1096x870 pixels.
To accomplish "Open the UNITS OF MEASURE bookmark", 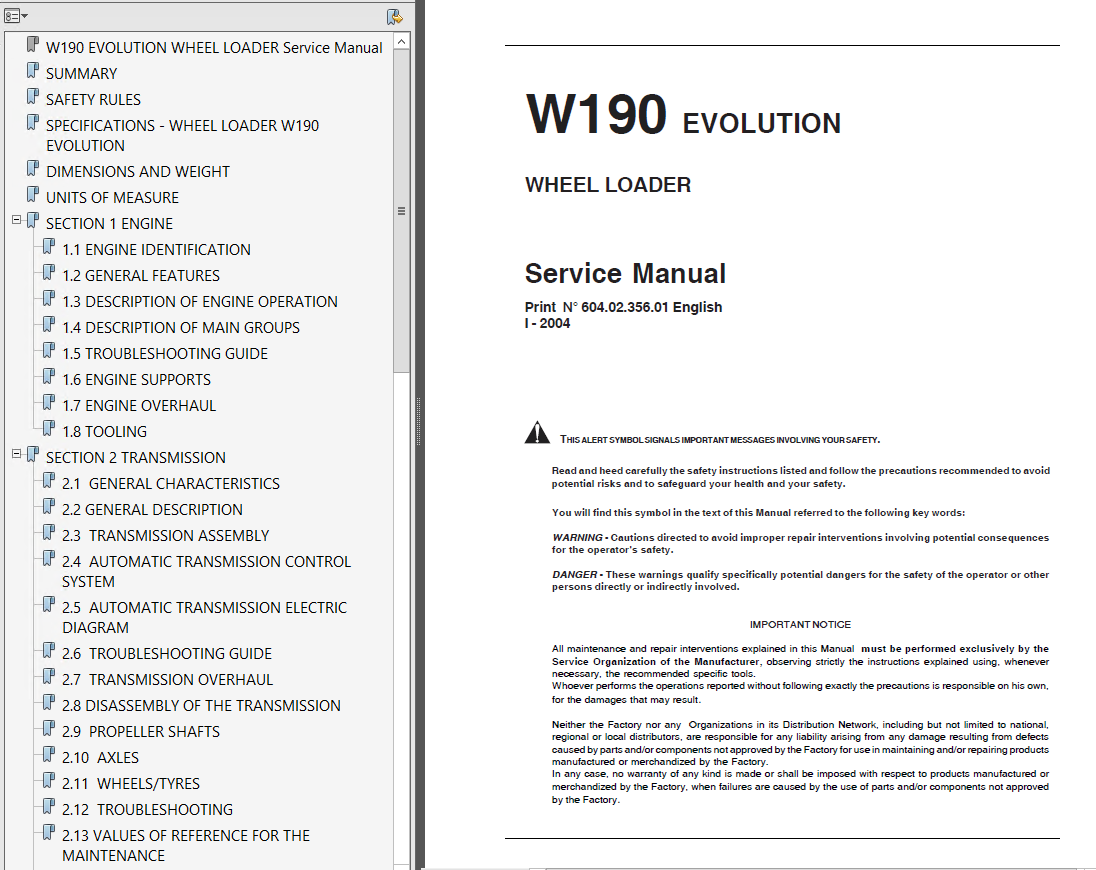I will tap(112, 198).
